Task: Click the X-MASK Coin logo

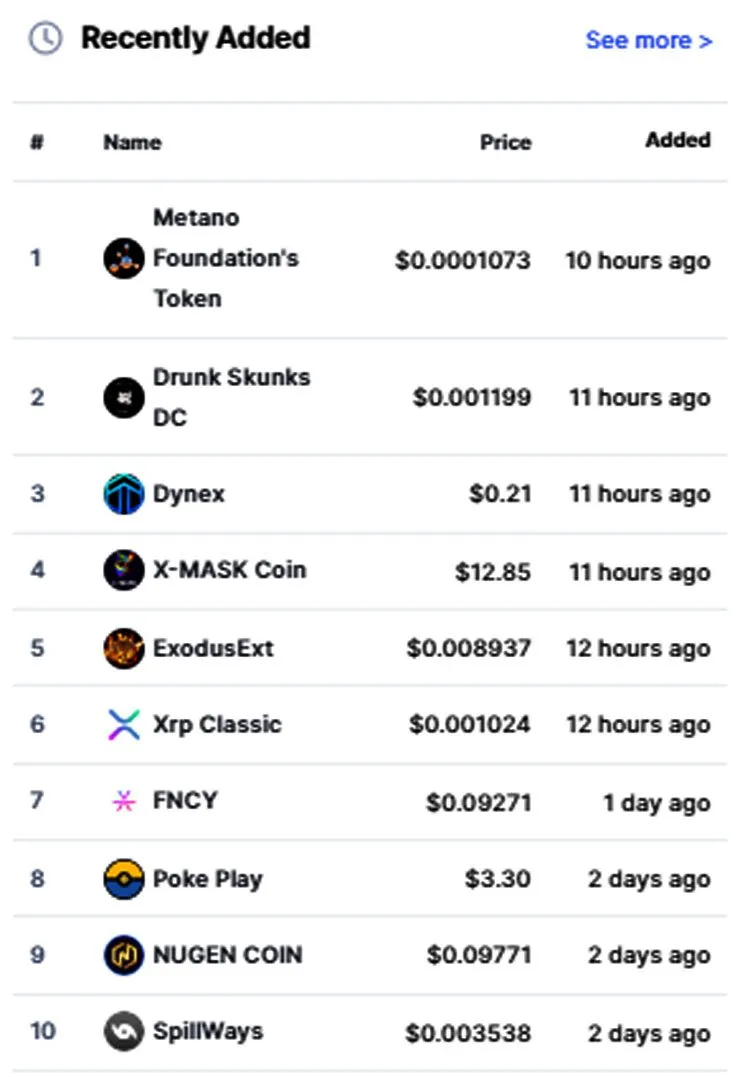Action: click(124, 570)
